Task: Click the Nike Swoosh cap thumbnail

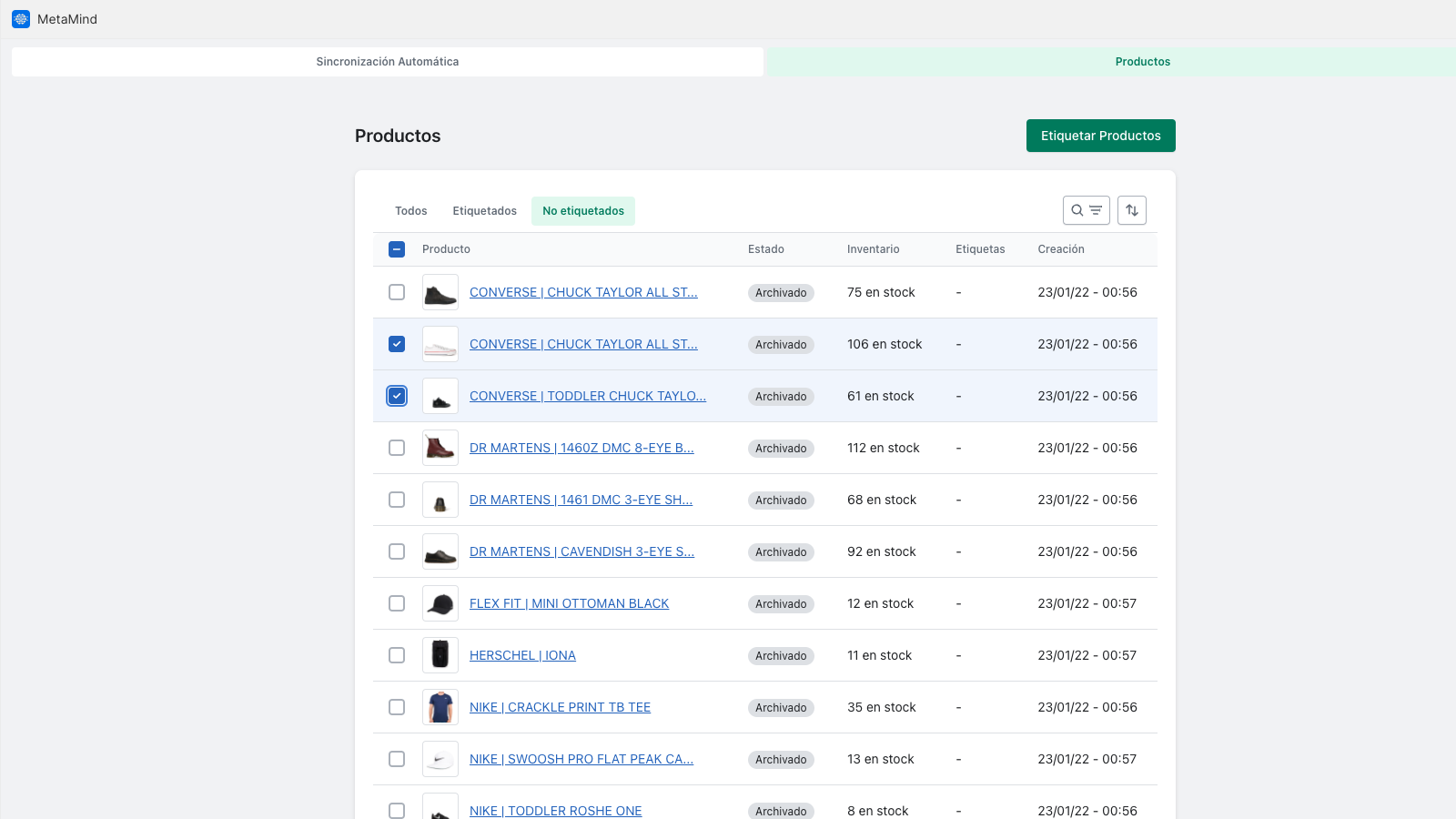Action: tap(440, 759)
